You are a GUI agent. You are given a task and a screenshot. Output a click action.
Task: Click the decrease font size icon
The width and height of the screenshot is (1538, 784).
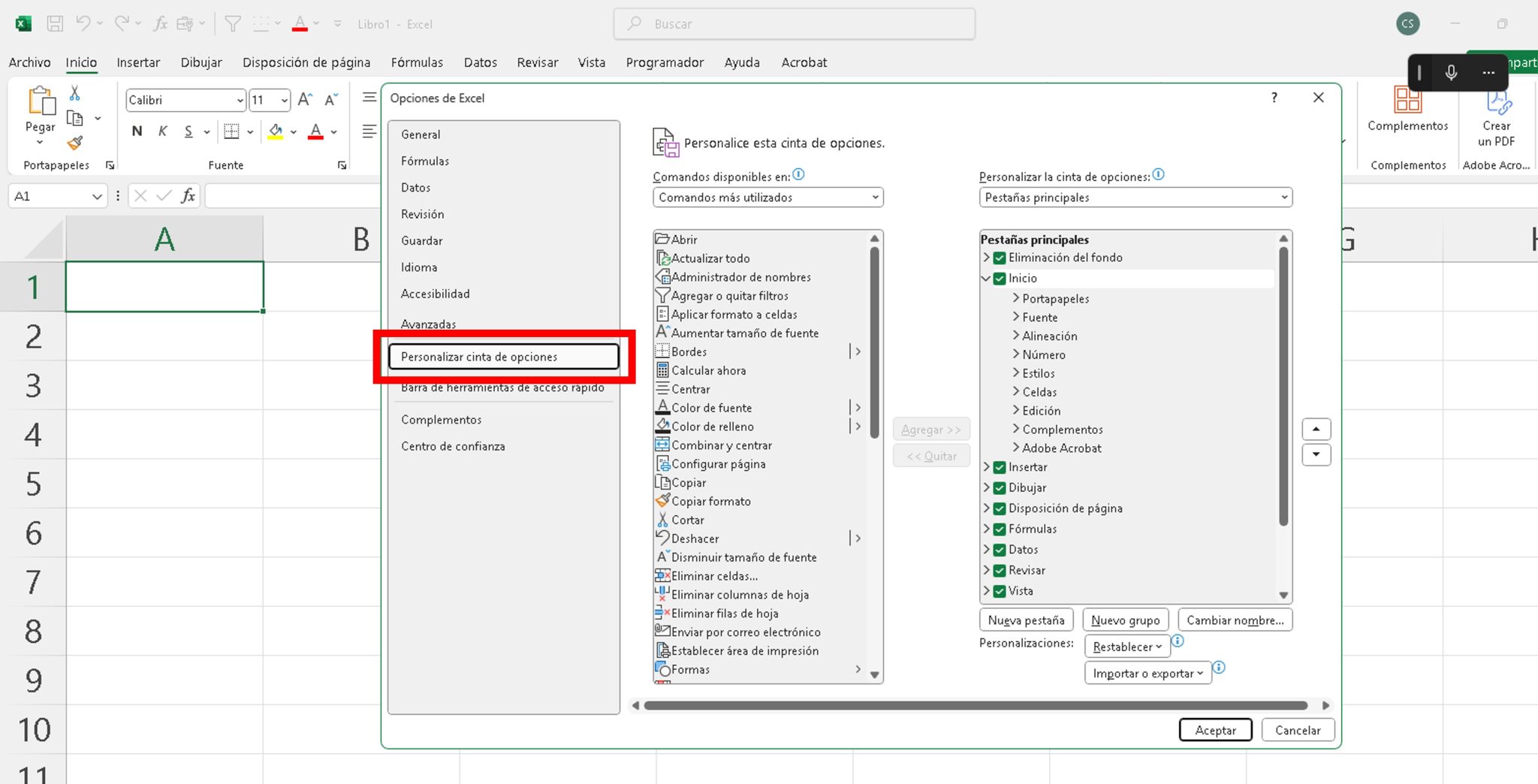(x=331, y=99)
